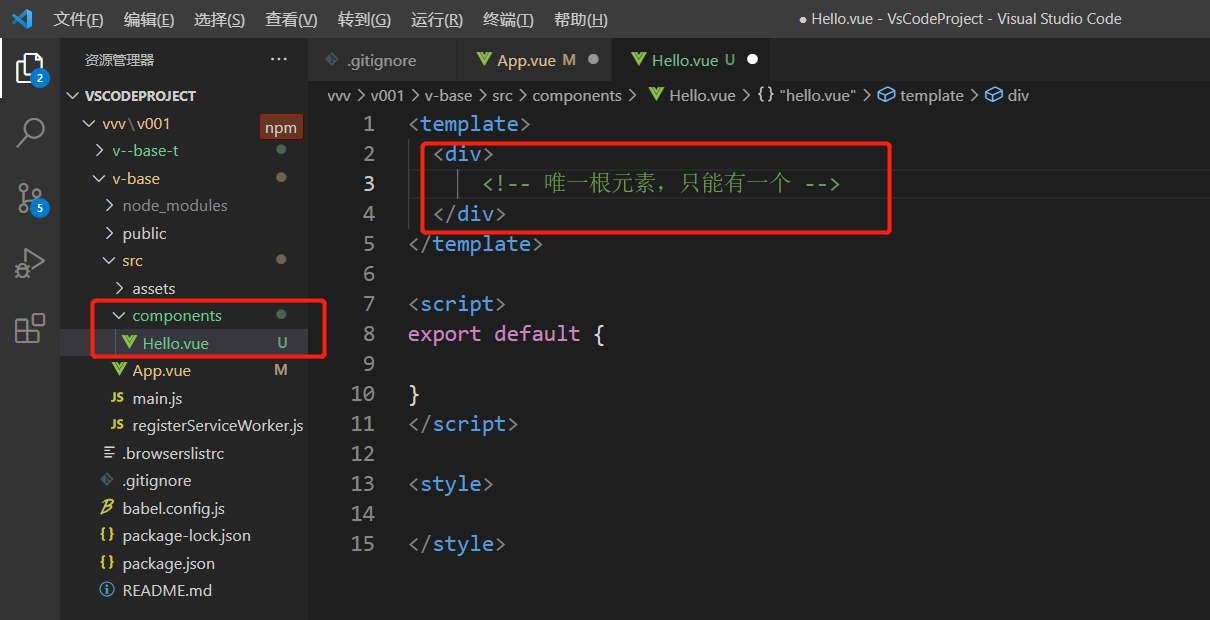Click the npm badge beside vvv\v001

(x=281, y=127)
